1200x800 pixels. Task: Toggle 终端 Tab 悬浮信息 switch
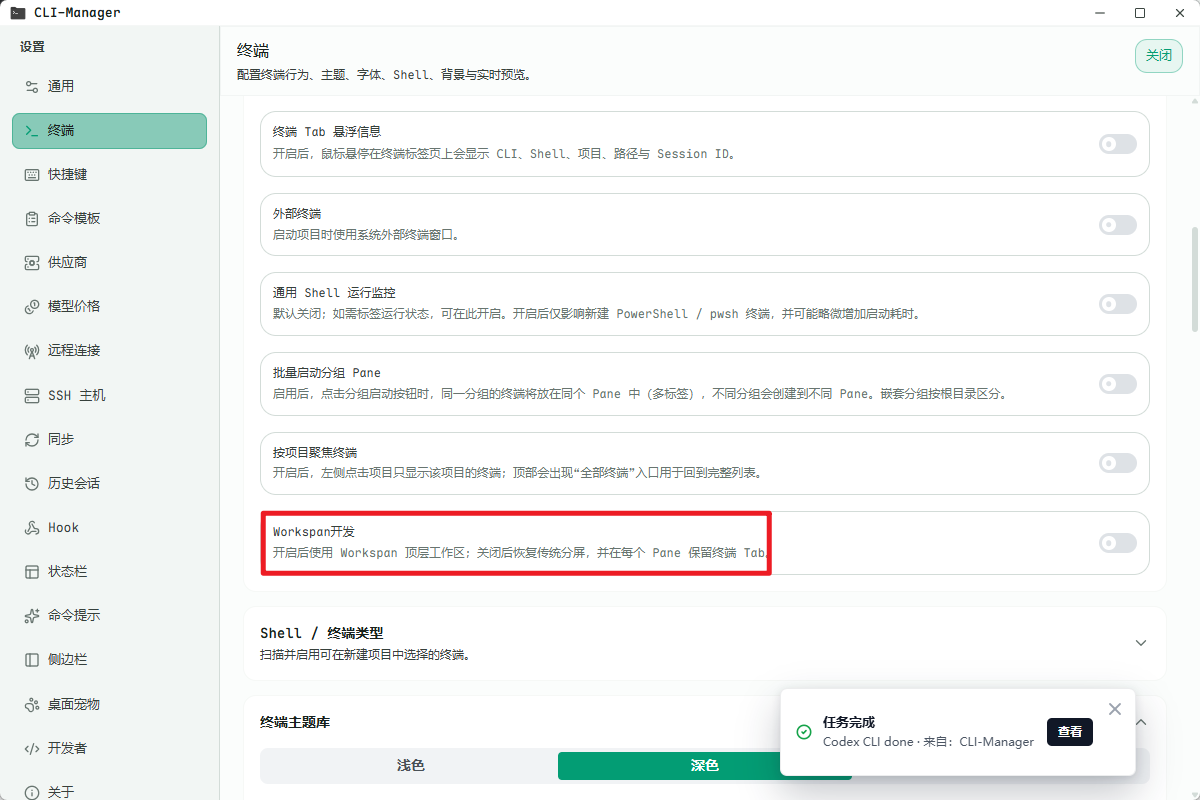click(1118, 144)
